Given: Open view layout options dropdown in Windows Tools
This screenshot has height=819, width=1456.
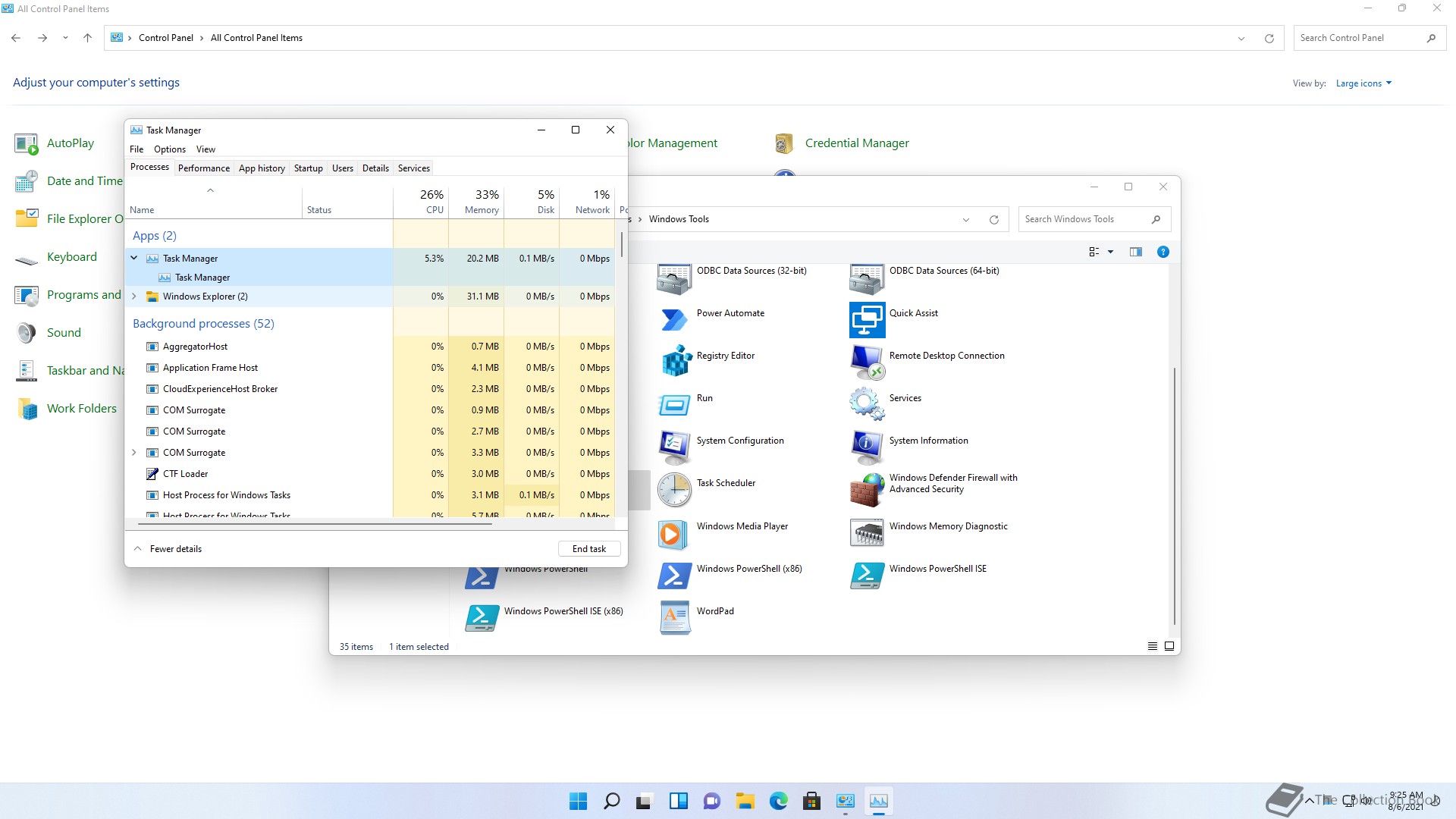Looking at the screenshot, I should (1110, 252).
